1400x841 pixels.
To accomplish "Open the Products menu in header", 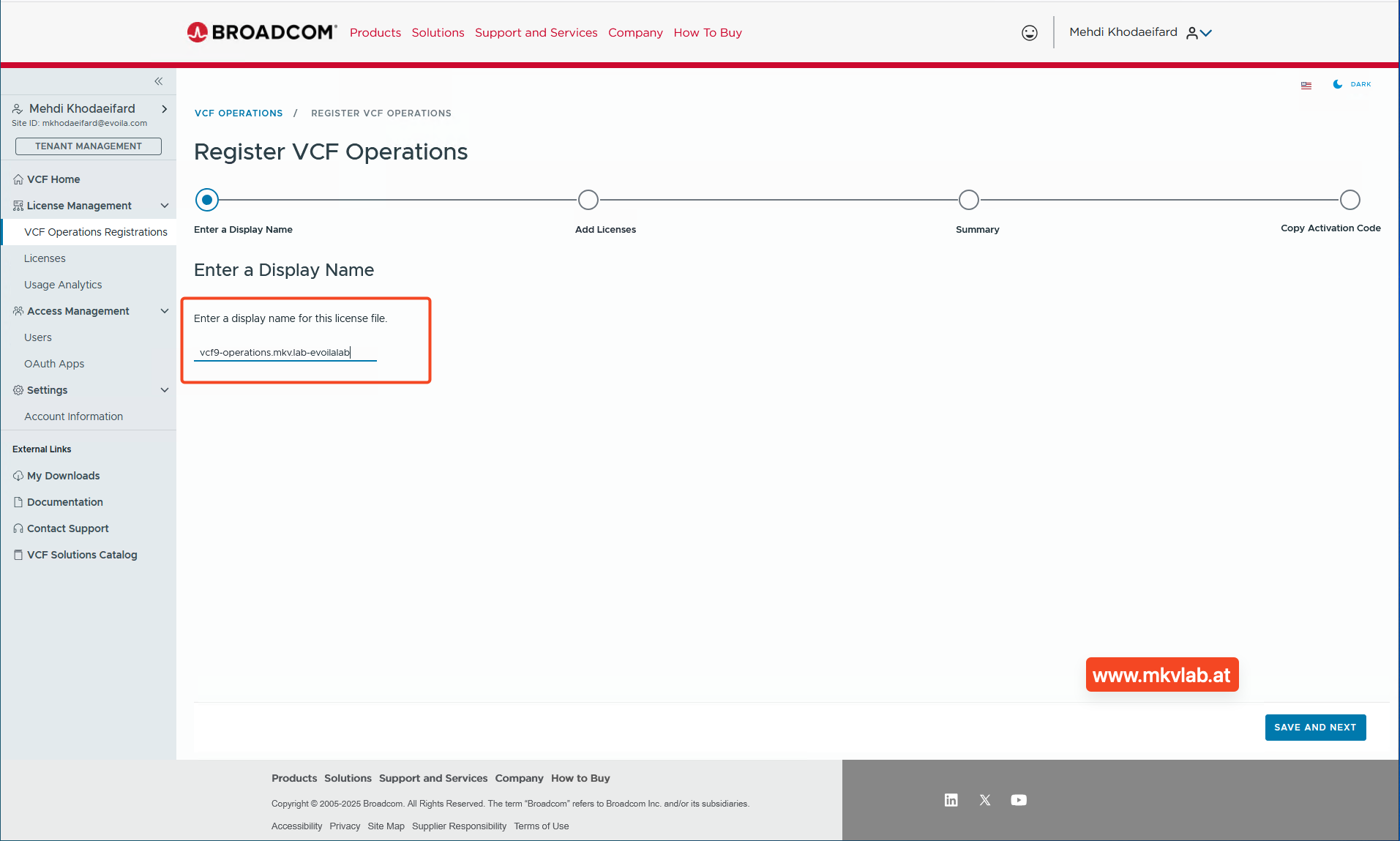I will [x=375, y=33].
